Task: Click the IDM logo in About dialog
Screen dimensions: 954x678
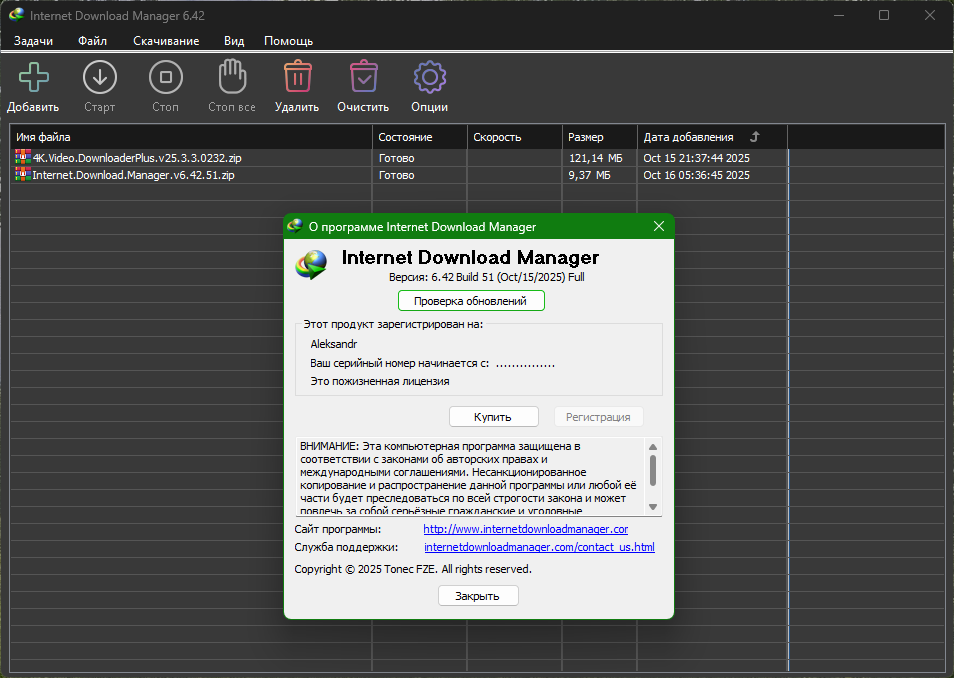Action: [311, 264]
